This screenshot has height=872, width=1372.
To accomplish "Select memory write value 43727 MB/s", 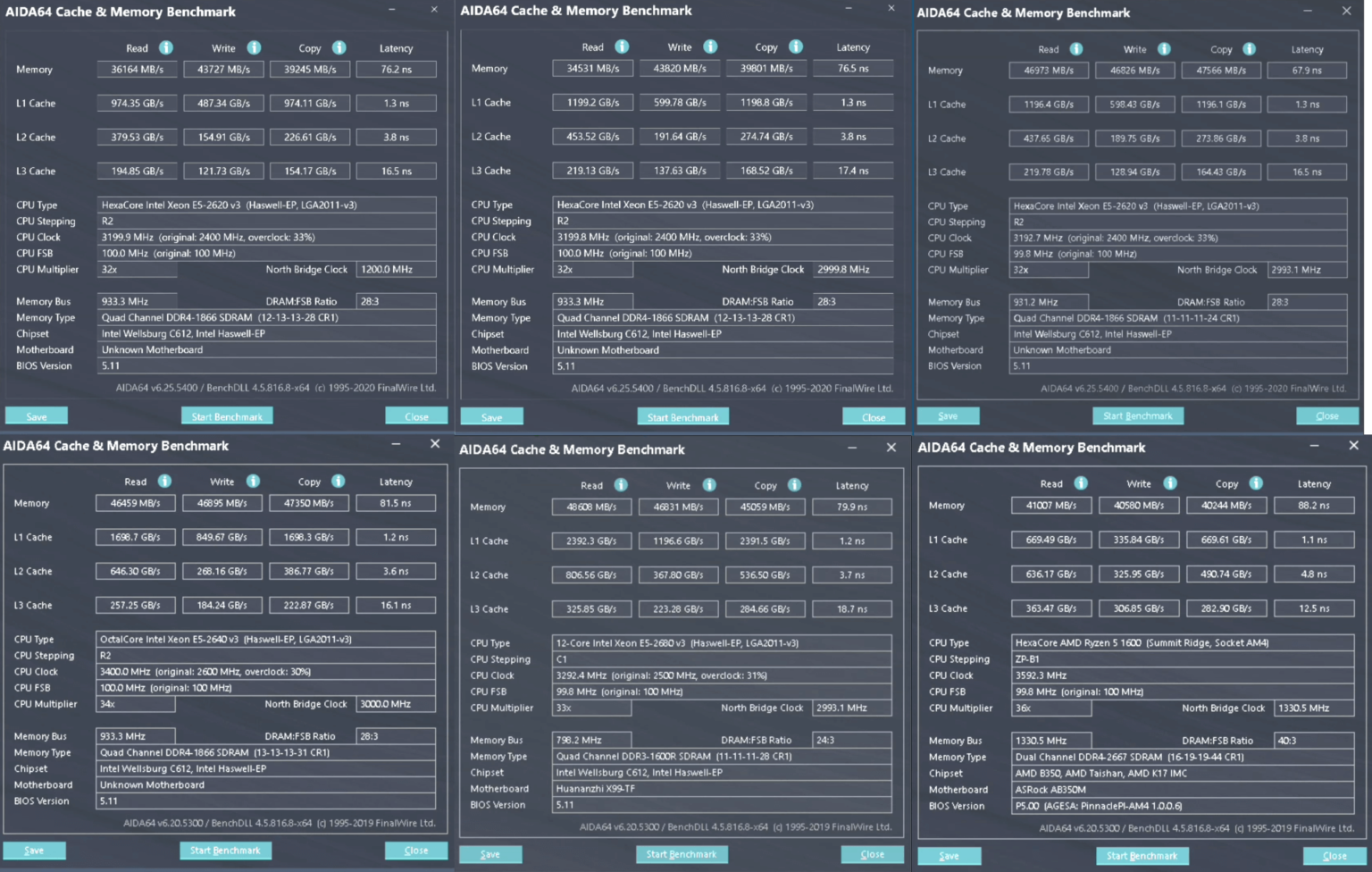I will point(224,69).
